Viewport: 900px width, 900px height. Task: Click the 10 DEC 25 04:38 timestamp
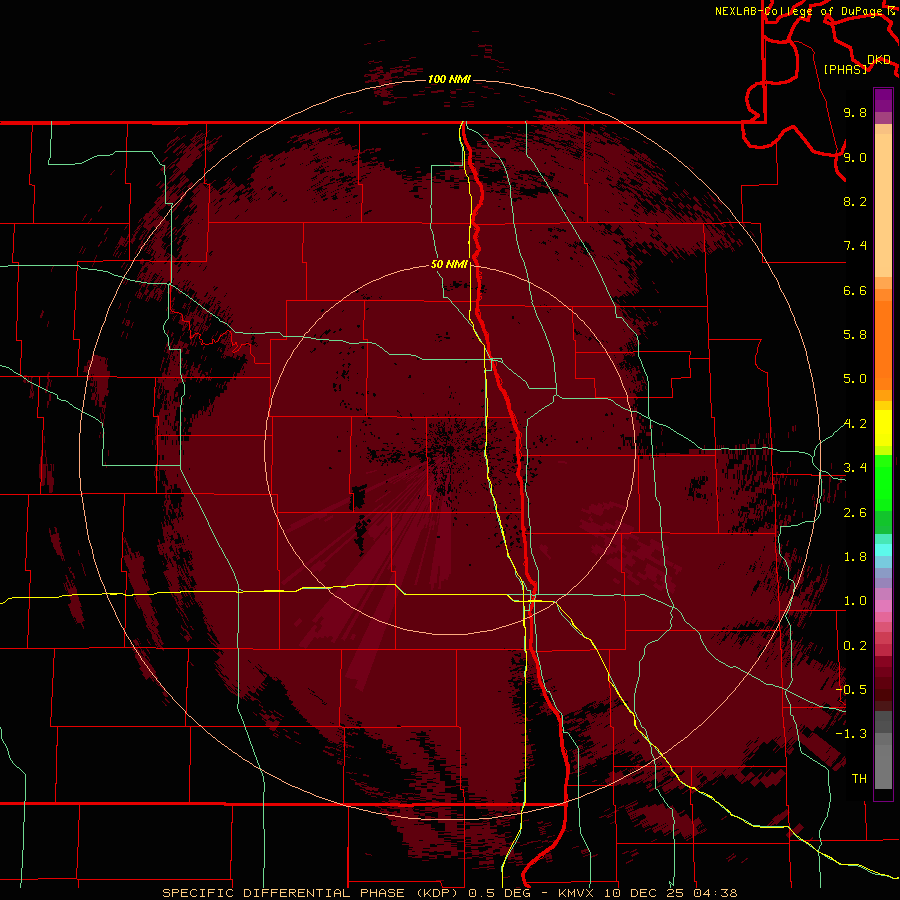[668, 893]
